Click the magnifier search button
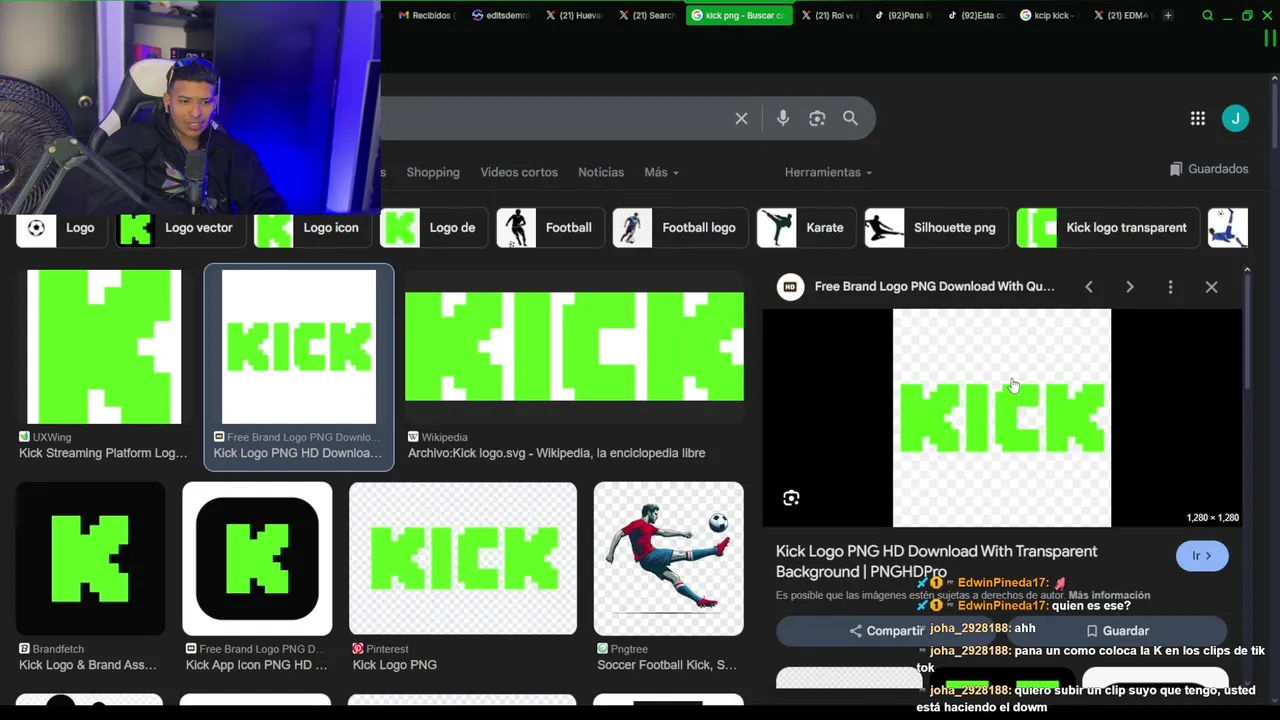 (850, 118)
